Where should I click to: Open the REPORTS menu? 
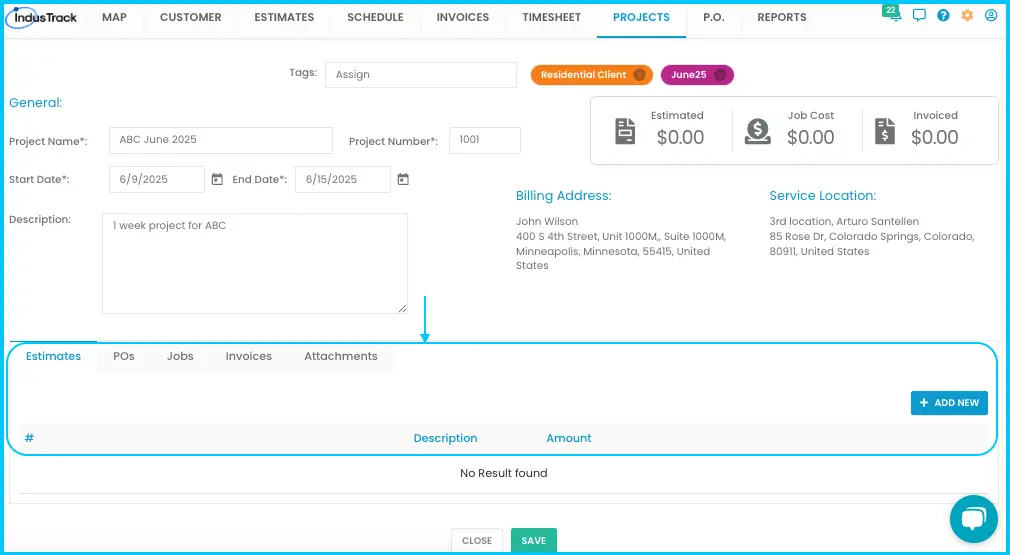[x=781, y=17]
